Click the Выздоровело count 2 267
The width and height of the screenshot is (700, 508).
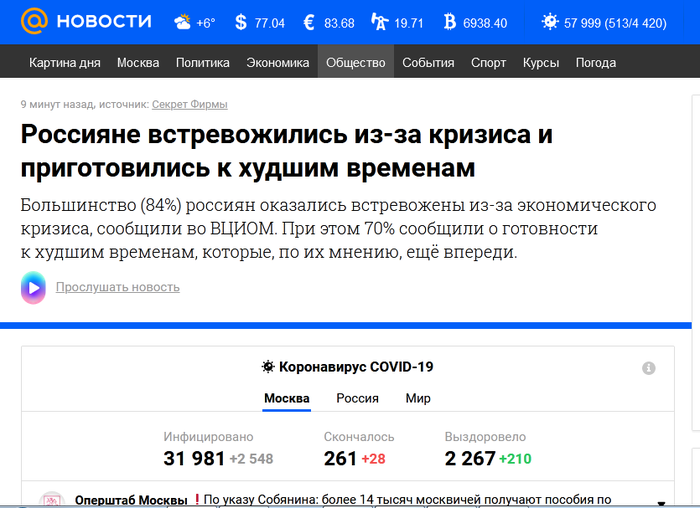[x=470, y=458]
